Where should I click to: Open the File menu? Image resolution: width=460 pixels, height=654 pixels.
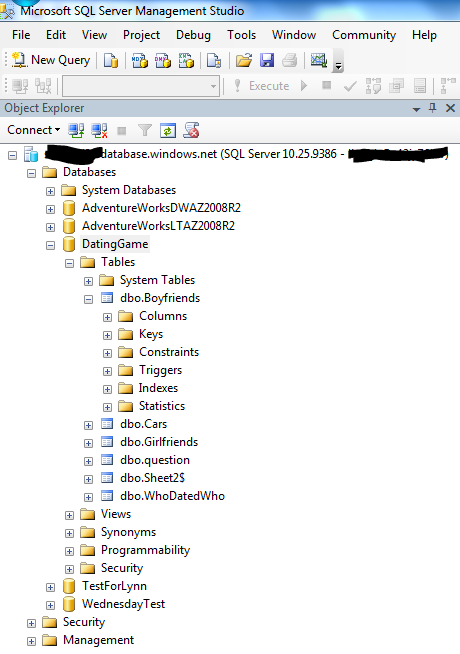(x=21, y=35)
